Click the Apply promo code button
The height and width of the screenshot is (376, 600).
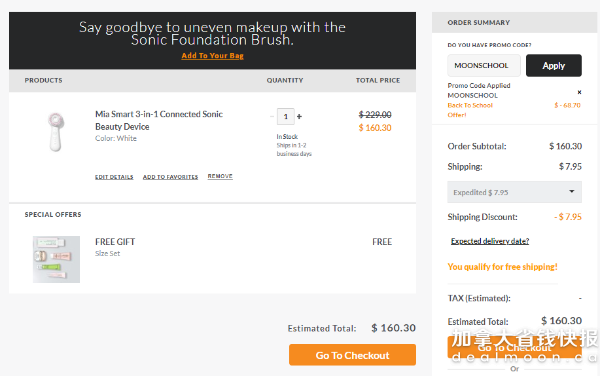coord(554,65)
